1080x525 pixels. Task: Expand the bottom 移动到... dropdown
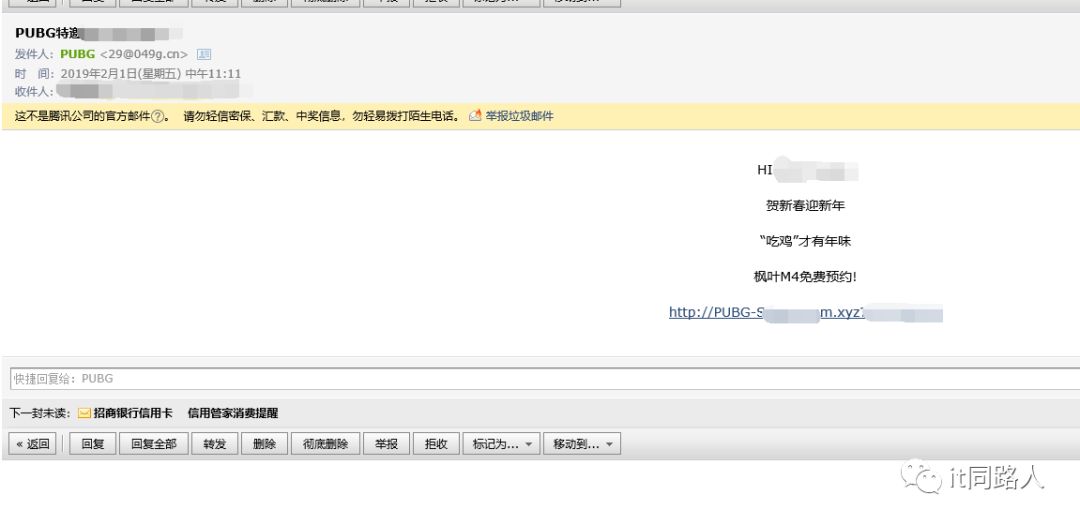[582, 444]
